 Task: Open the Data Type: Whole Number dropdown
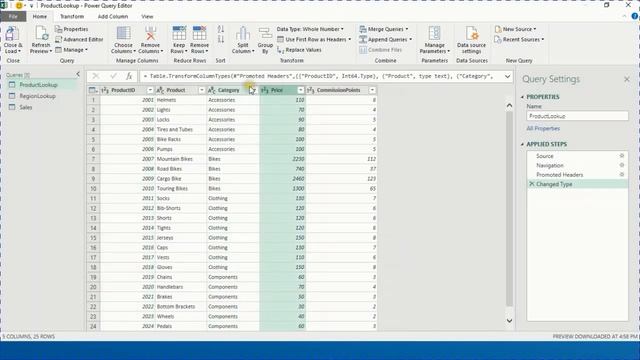pyautogui.click(x=310, y=29)
